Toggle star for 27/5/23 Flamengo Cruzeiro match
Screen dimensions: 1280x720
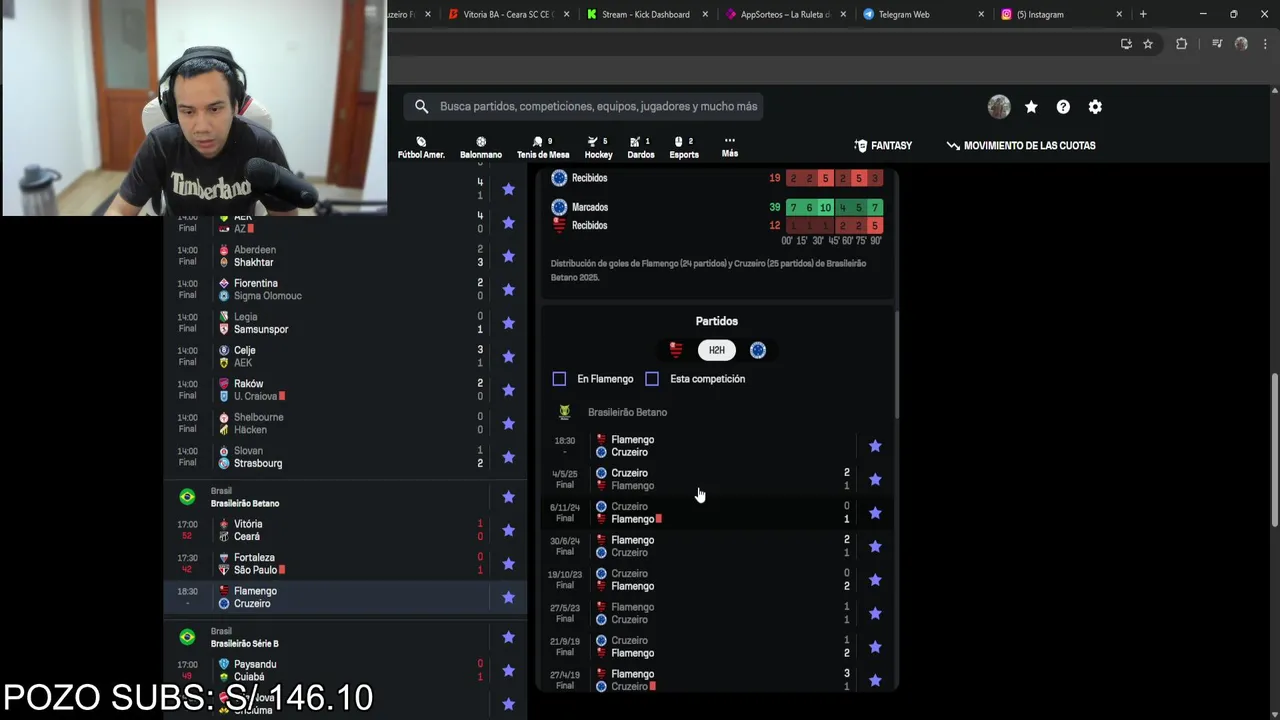coord(875,614)
